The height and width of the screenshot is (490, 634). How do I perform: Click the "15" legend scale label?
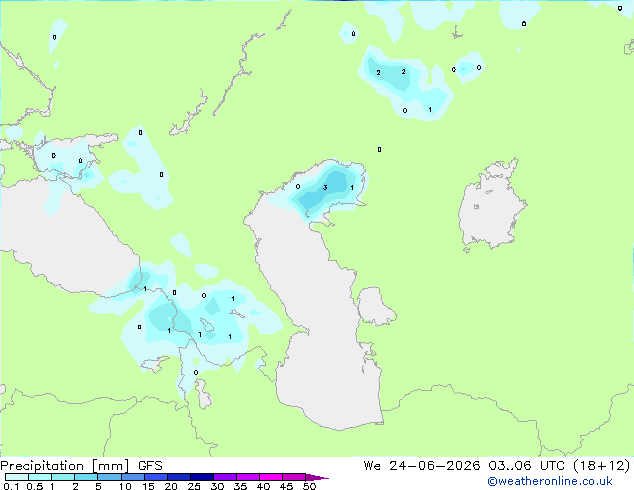click(148, 486)
